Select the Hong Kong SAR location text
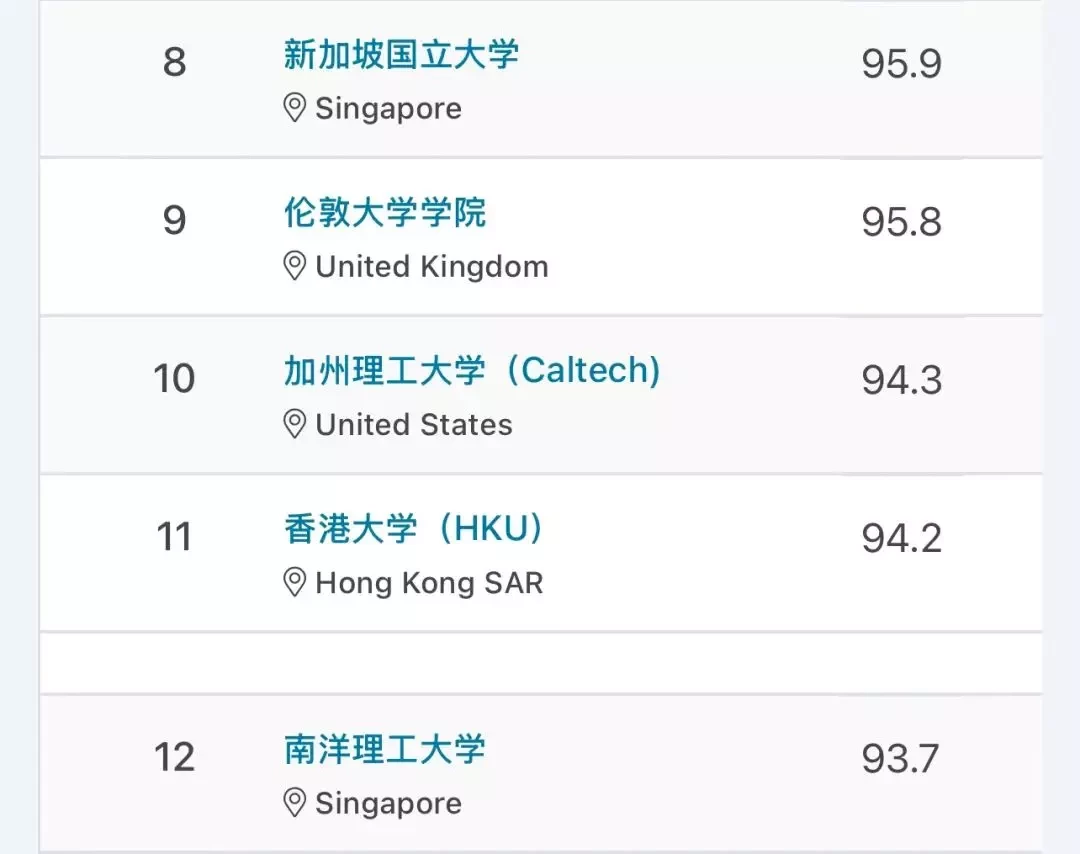 click(x=429, y=583)
